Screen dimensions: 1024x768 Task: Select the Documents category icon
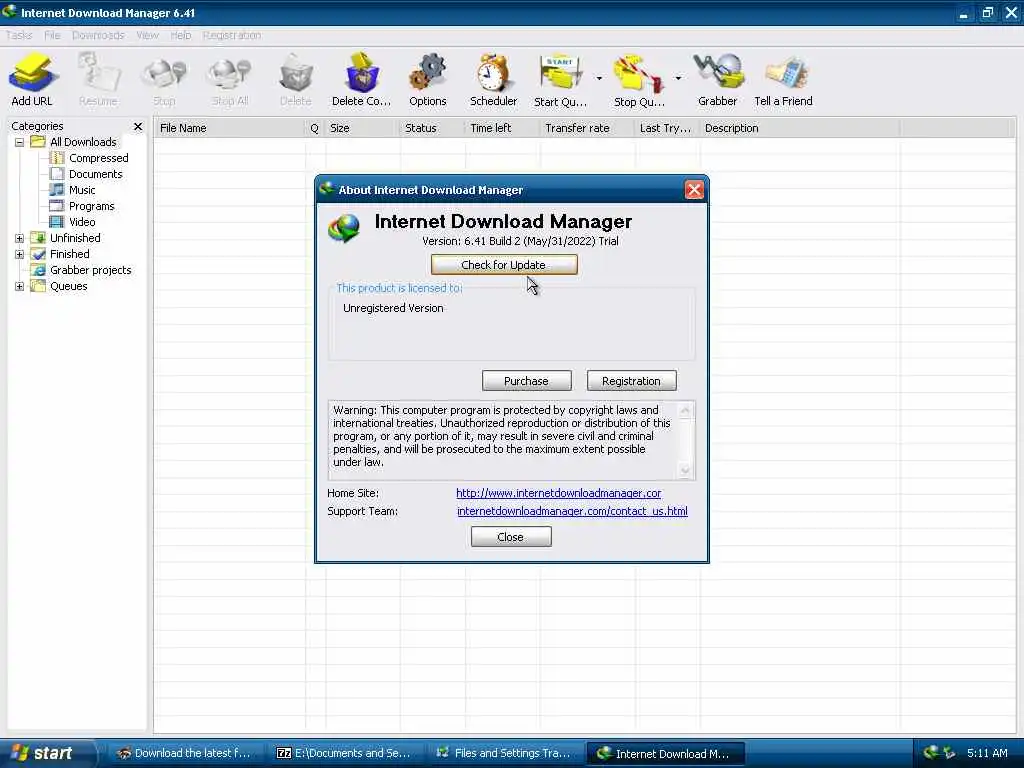(57, 174)
